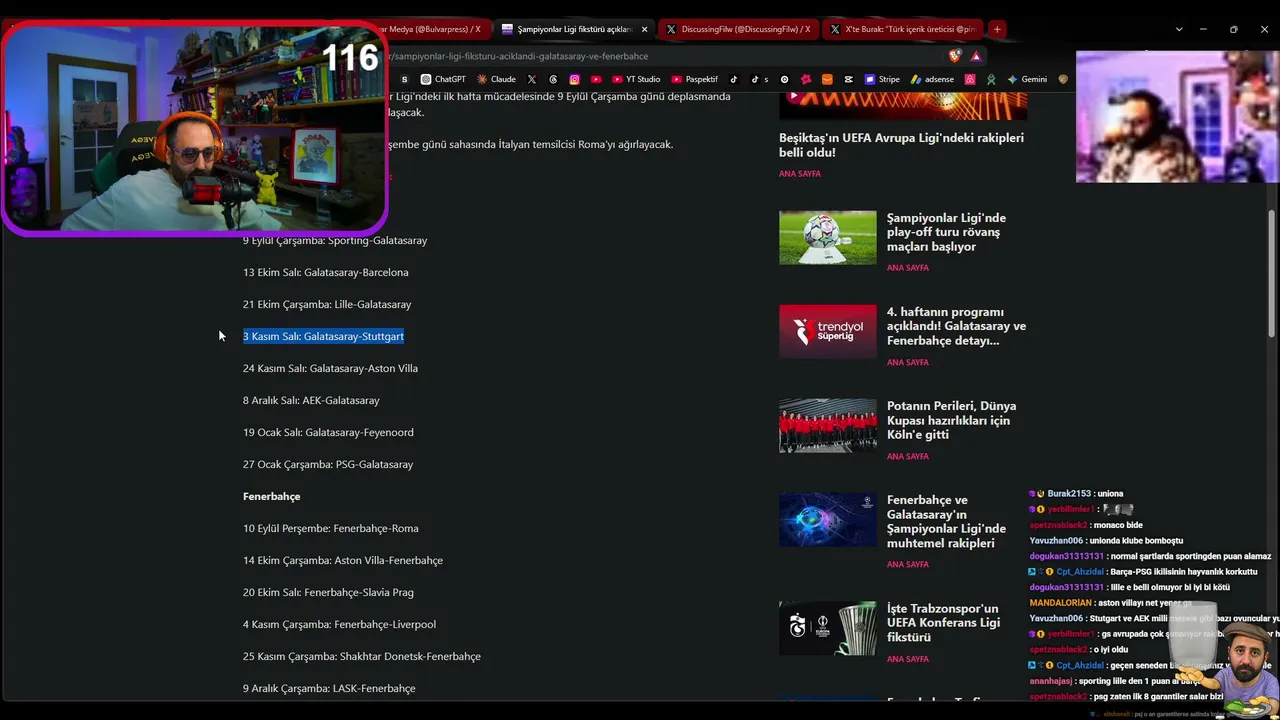Open the Paspektif YouTube bookmark

tap(694, 79)
